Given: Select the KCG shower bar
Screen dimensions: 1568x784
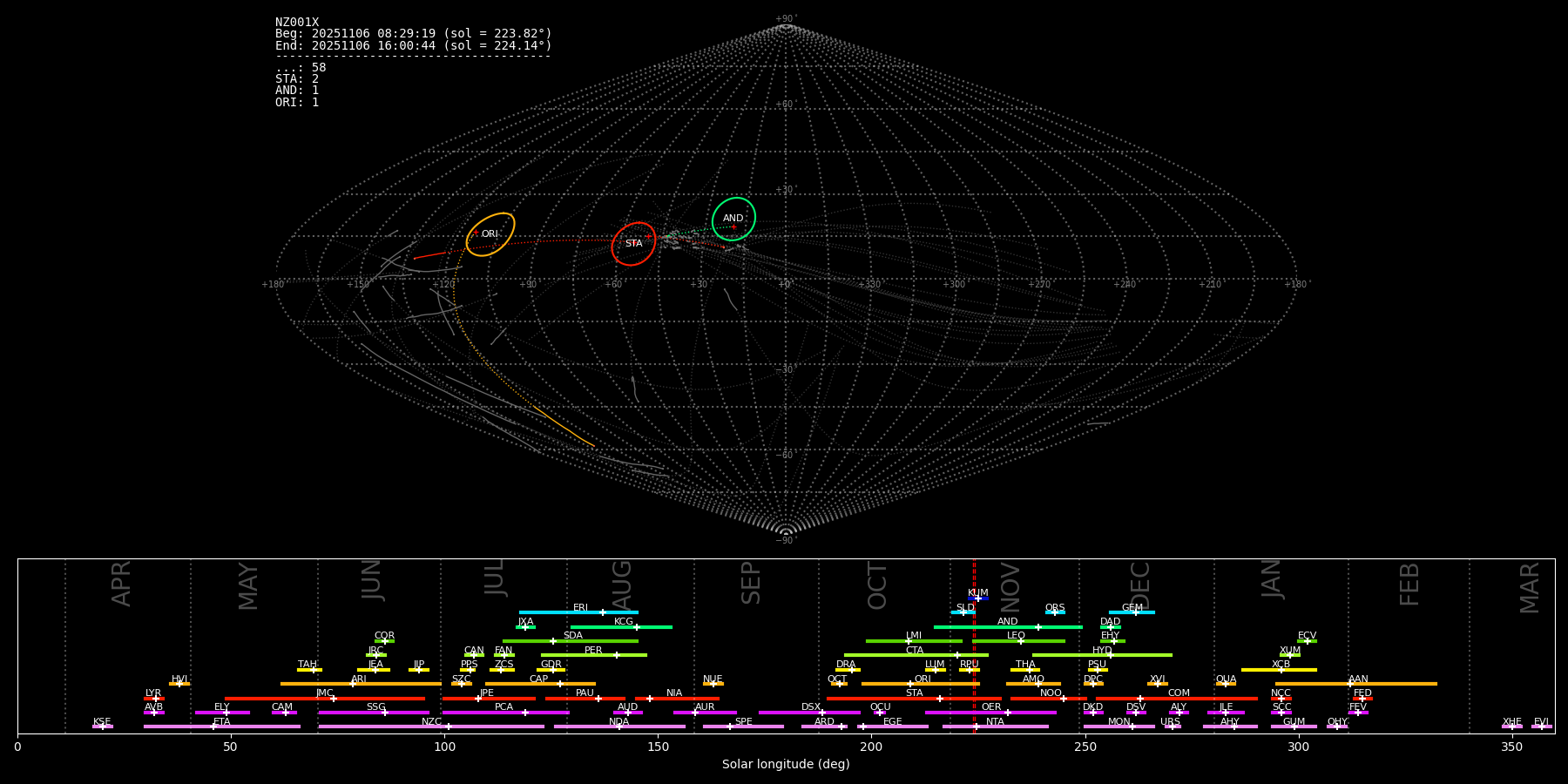Looking at the screenshot, I should pyautogui.click(x=621, y=626).
